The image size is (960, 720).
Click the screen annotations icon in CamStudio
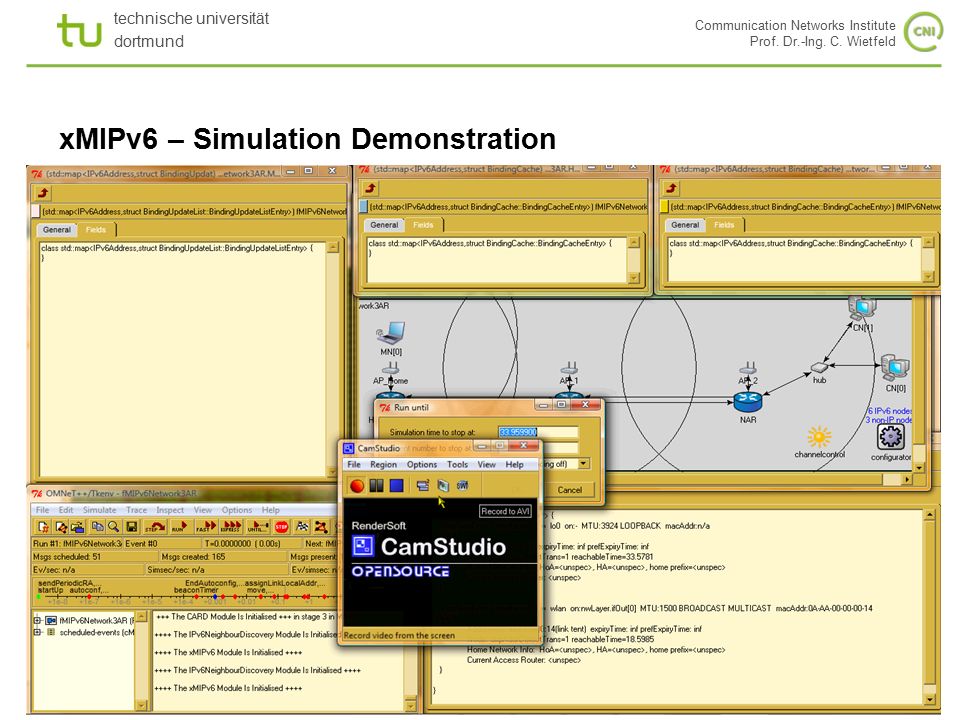[422, 486]
